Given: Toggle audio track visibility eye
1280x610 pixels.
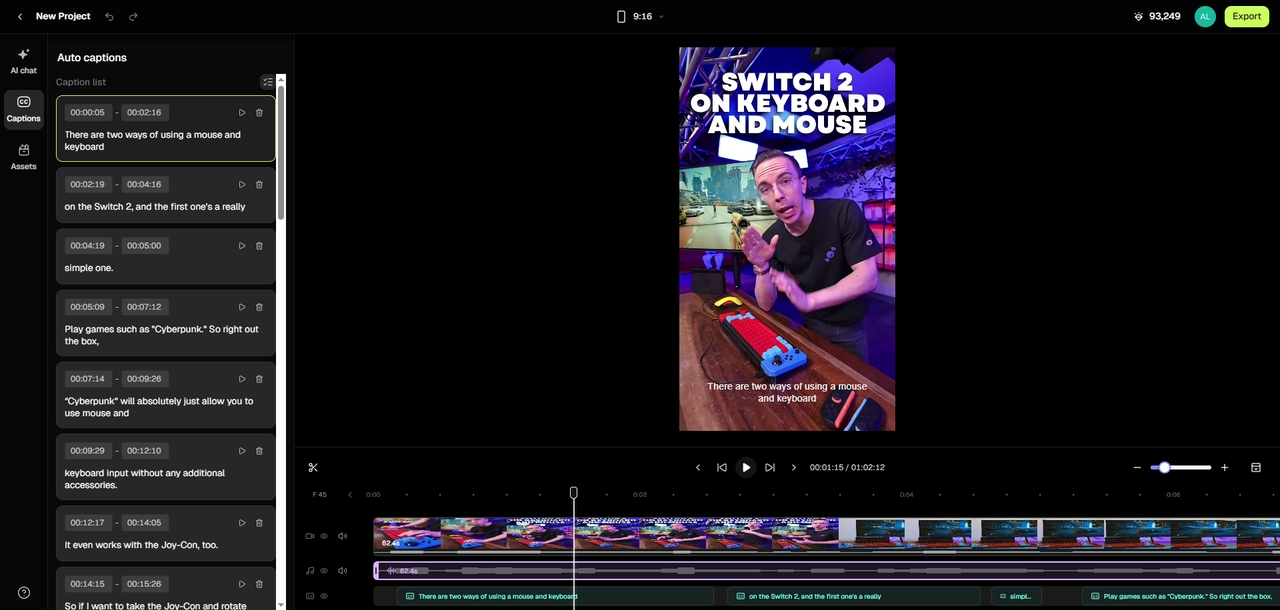Looking at the screenshot, I should 324,571.
